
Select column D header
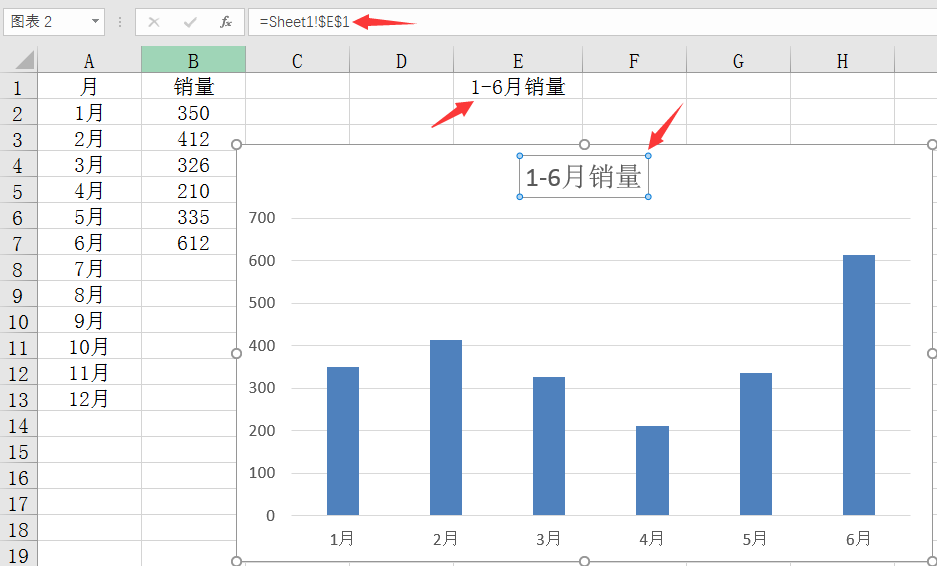click(x=401, y=60)
